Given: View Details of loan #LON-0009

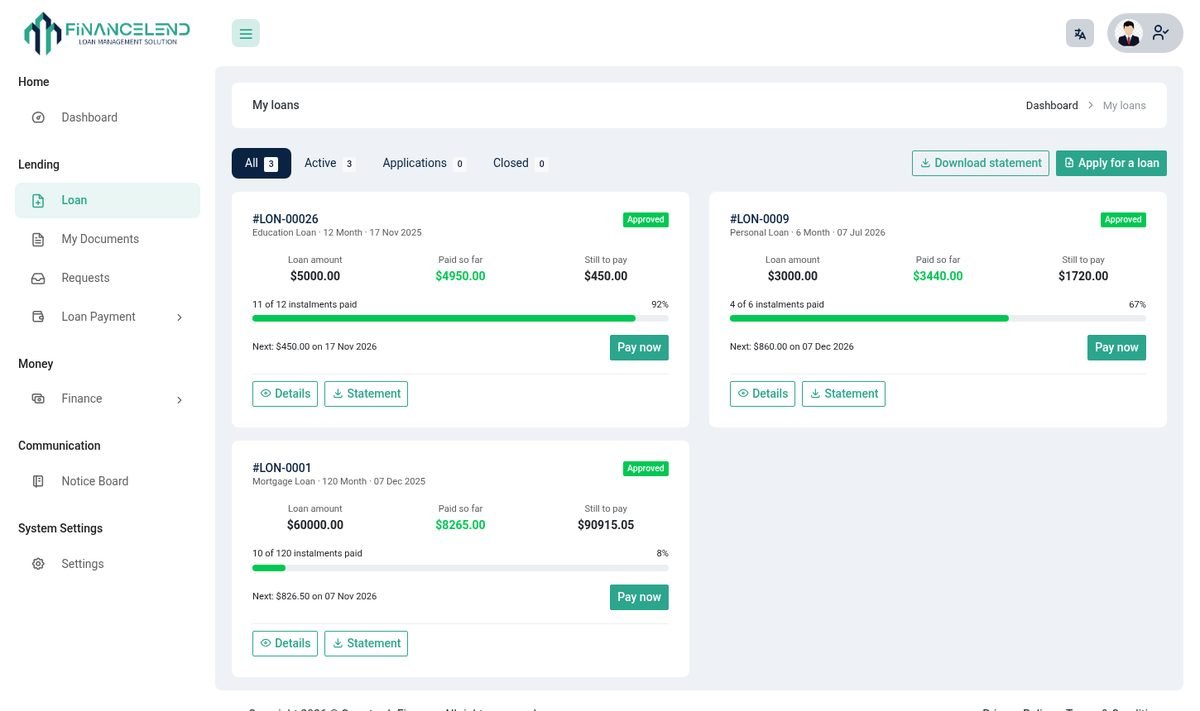Looking at the screenshot, I should 762,394.
